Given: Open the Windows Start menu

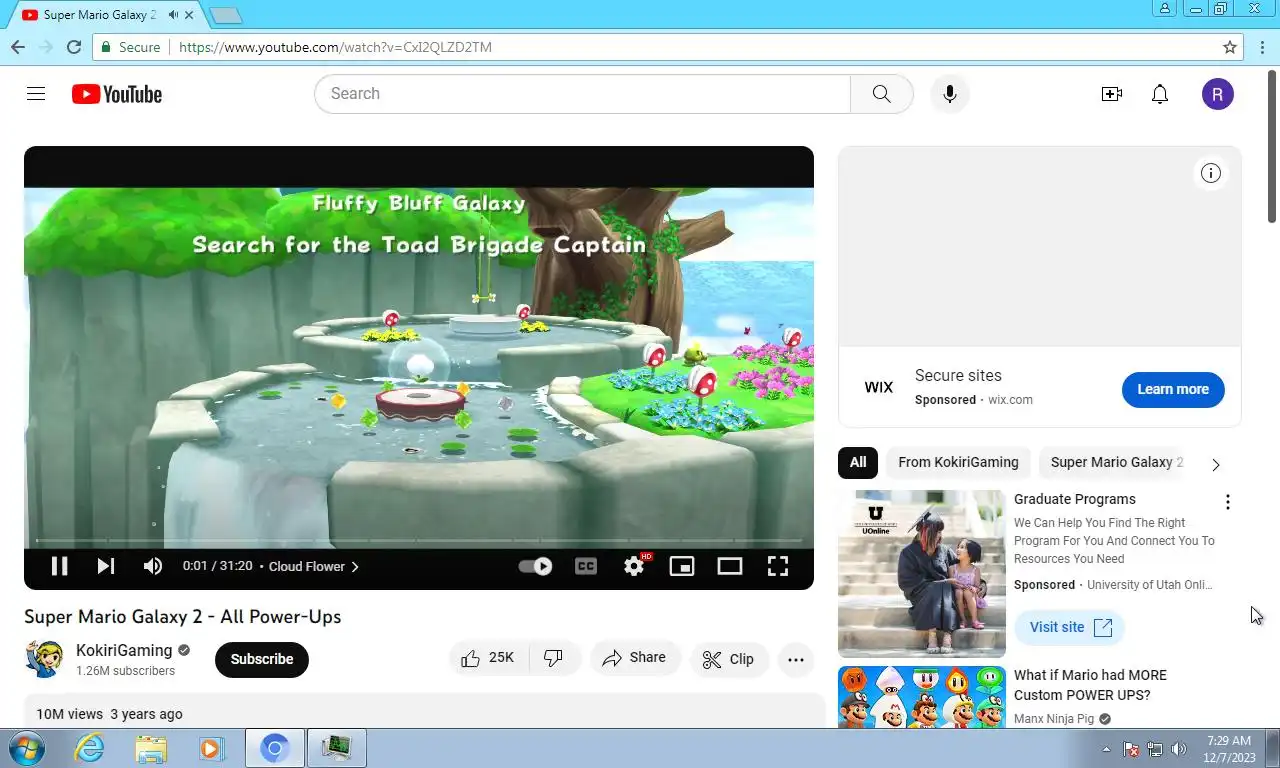Looking at the screenshot, I should 26,748.
